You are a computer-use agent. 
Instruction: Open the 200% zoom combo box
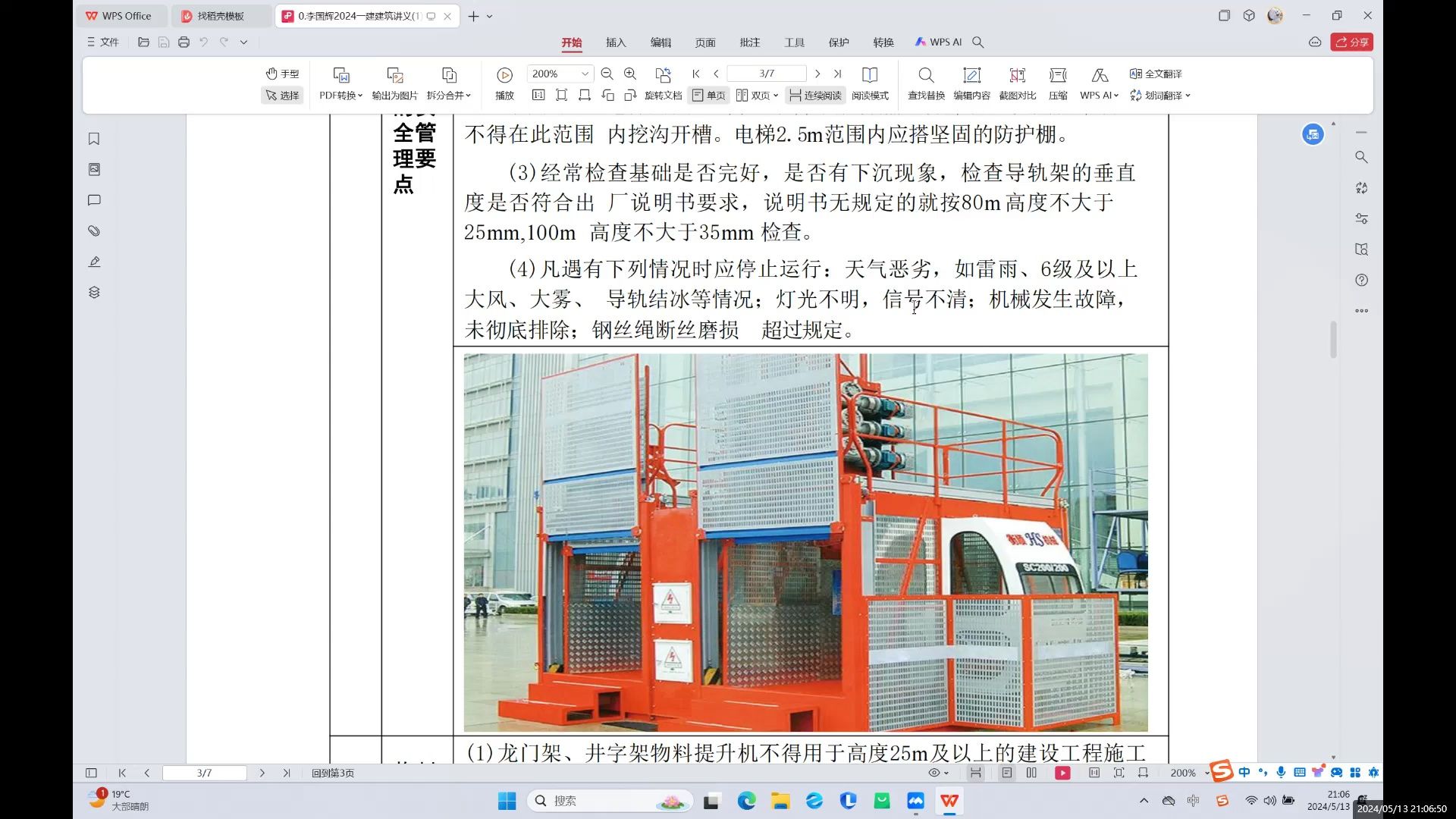pyautogui.click(x=560, y=74)
